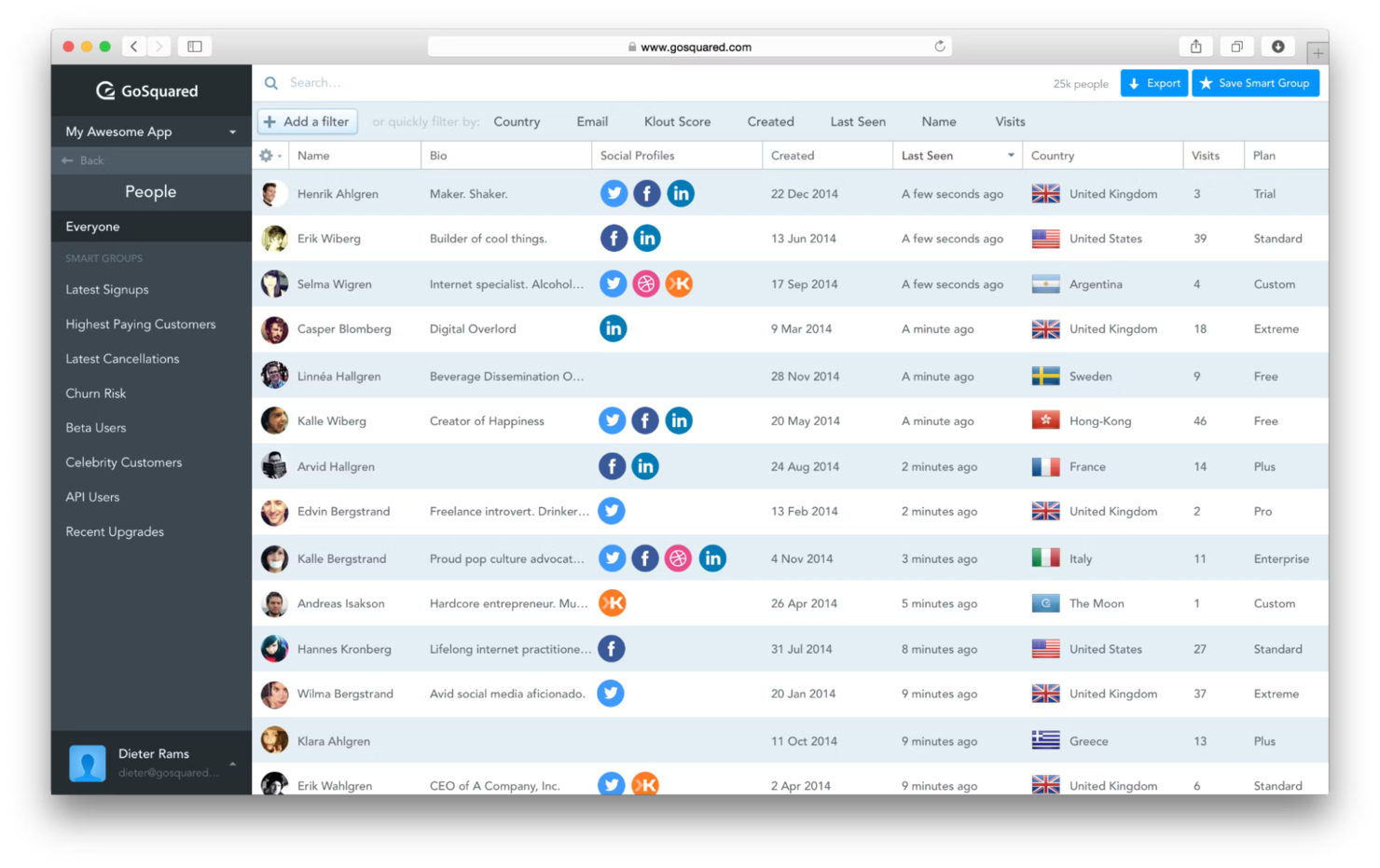
Task: Open Andreas Isakson's Klout profile
Action: pyautogui.click(x=613, y=603)
